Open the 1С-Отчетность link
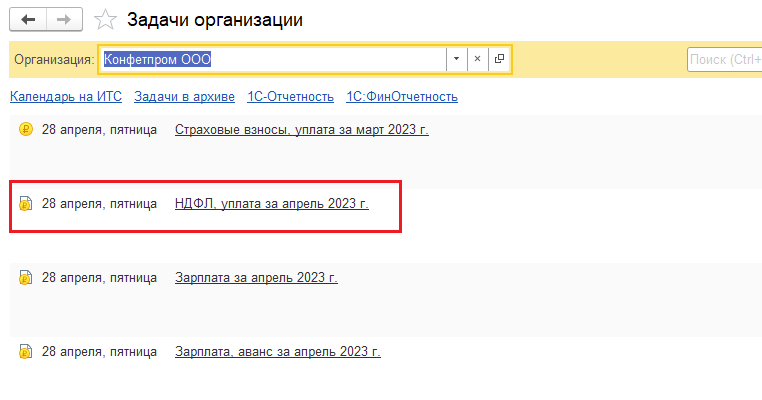762x400 pixels. [x=290, y=97]
